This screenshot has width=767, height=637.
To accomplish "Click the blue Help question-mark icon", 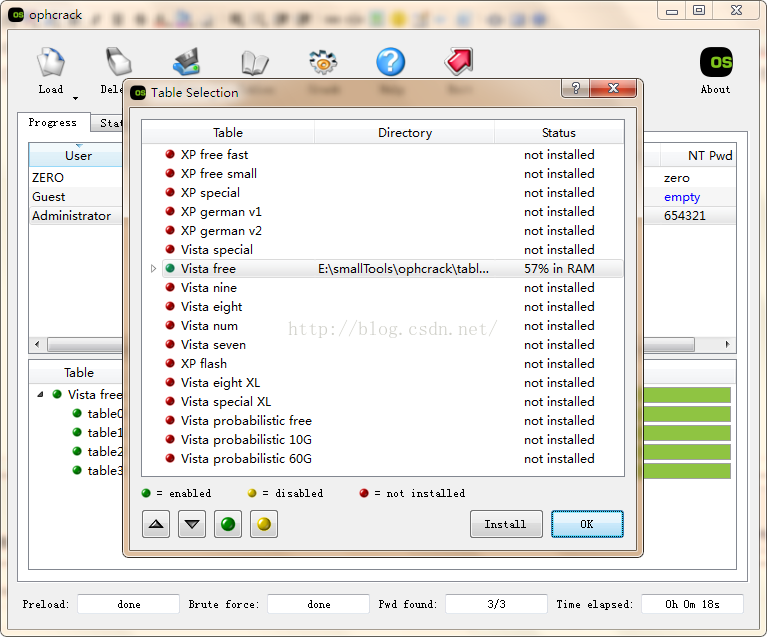I will click(390, 62).
